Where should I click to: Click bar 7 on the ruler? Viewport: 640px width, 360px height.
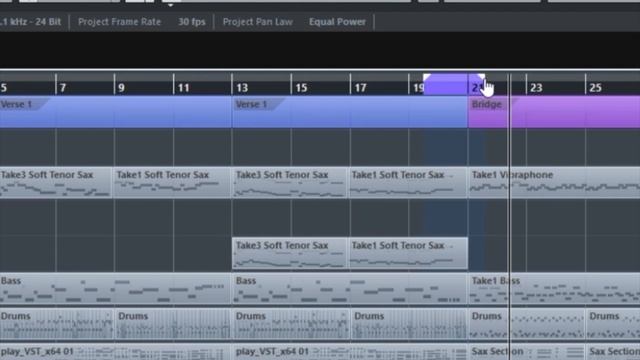click(x=63, y=88)
